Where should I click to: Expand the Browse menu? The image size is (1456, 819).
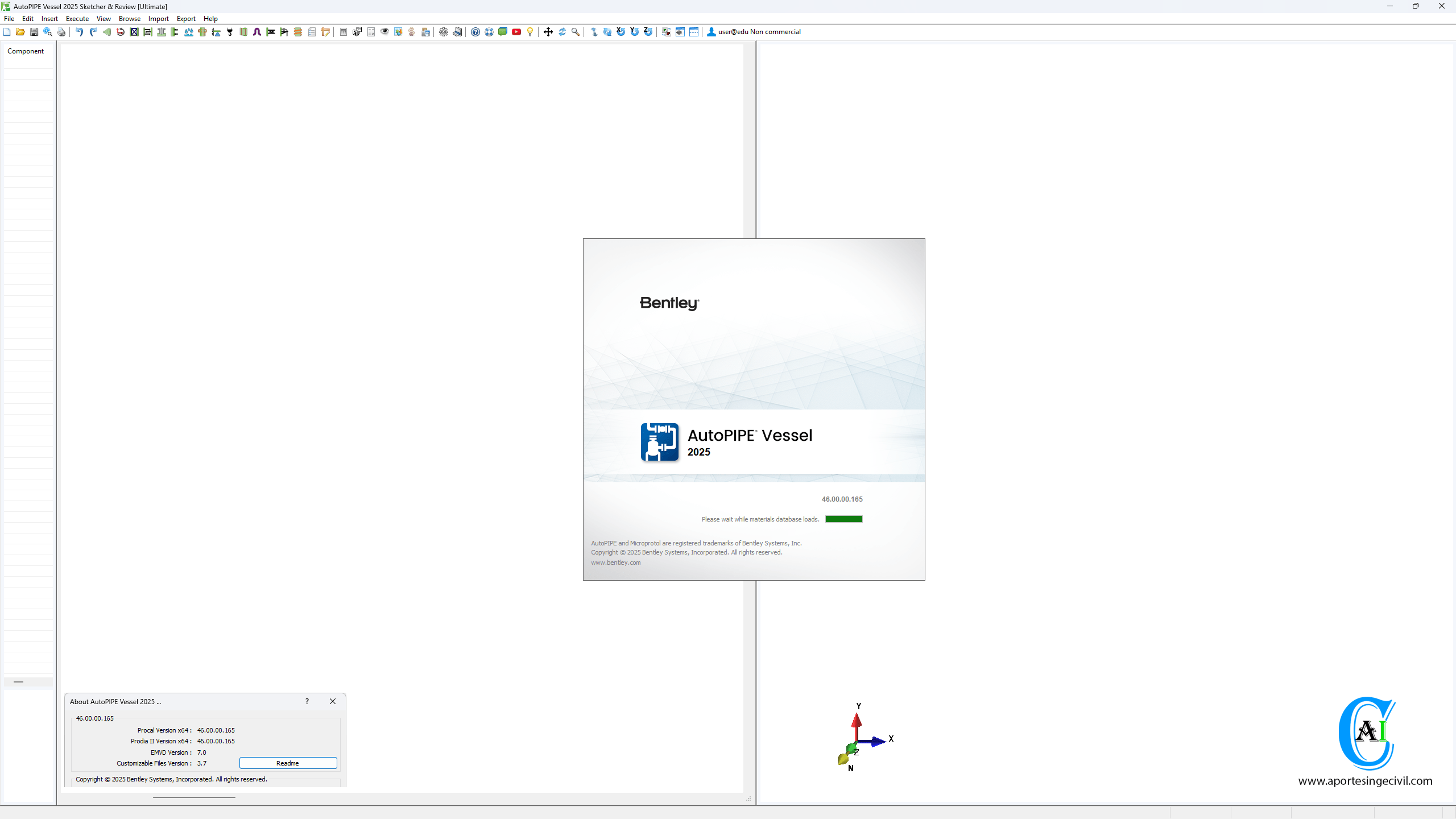pyautogui.click(x=129, y=19)
